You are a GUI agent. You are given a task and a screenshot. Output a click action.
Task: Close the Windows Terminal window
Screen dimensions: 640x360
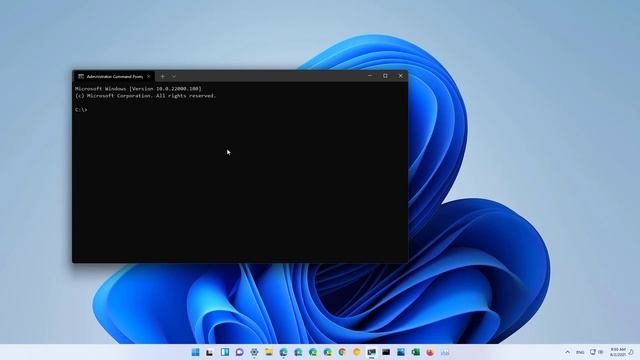pyautogui.click(x=400, y=76)
